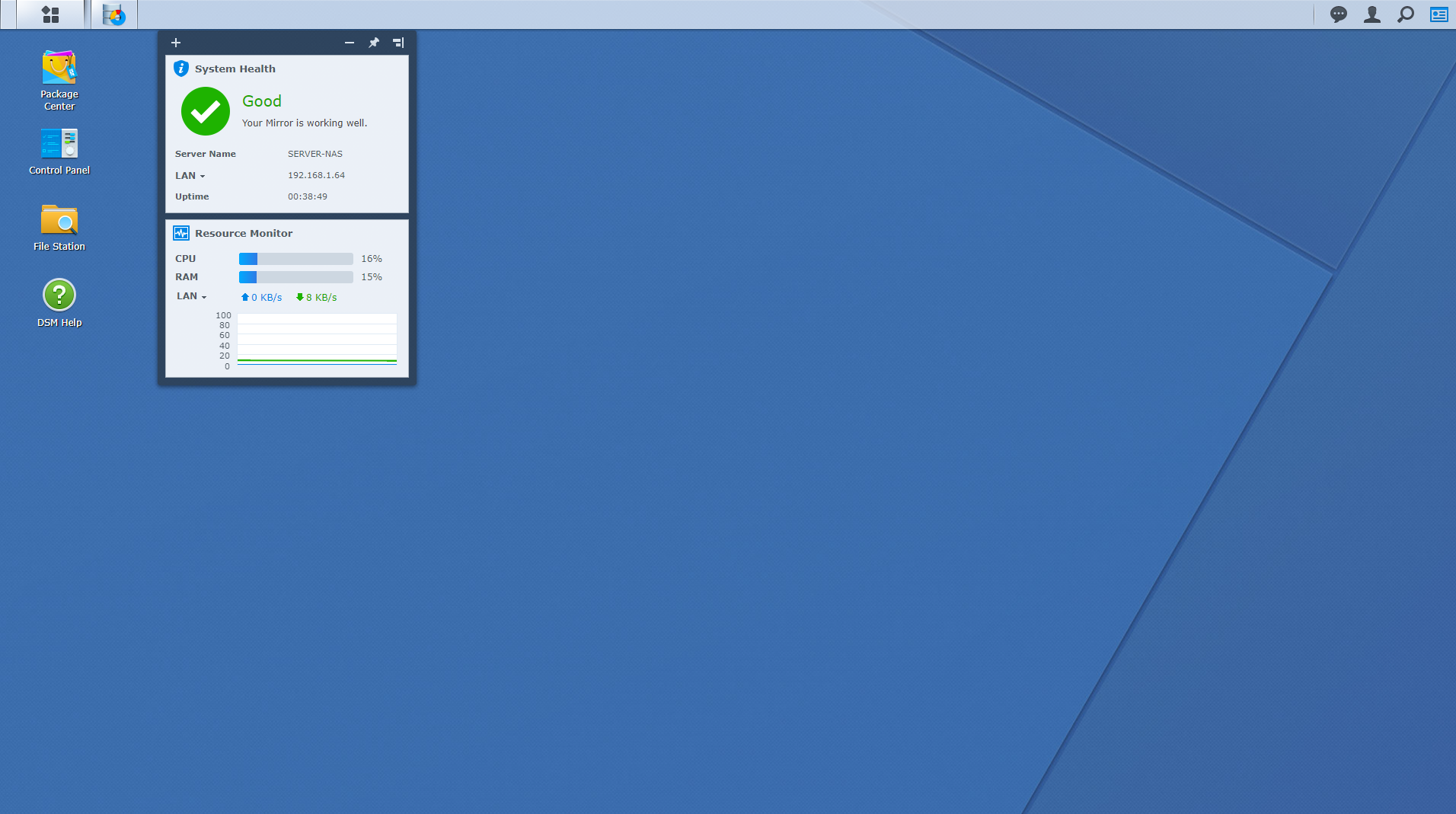The image size is (1456, 814).
Task: Show notifications from the speech bubble icon
Action: (1338, 14)
